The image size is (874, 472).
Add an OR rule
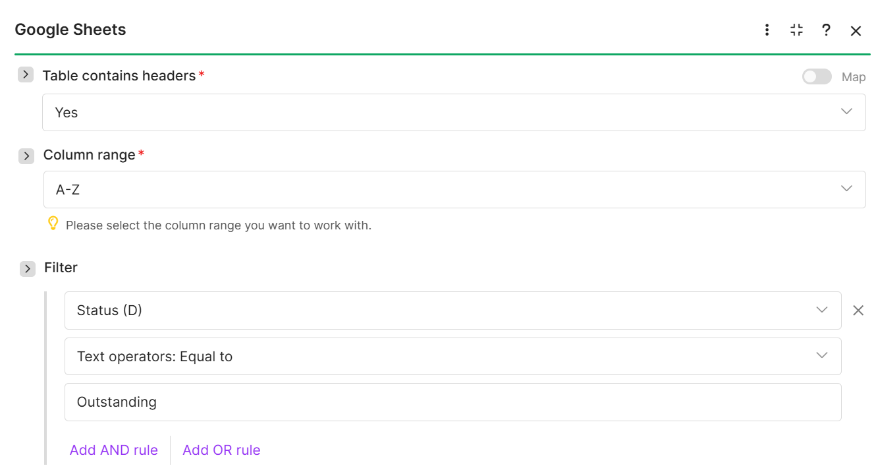[221, 450]
